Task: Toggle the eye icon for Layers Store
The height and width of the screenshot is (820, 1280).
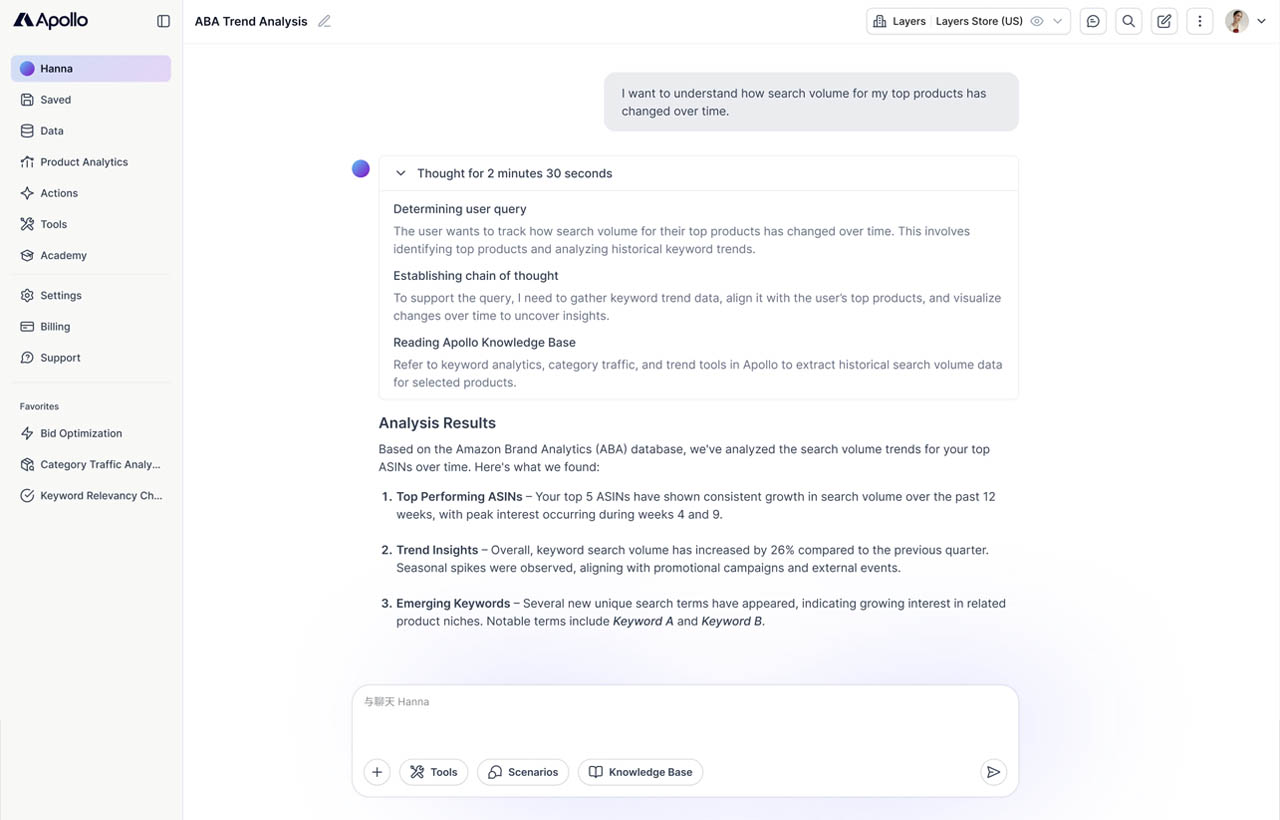Action: click(1037, 21)
